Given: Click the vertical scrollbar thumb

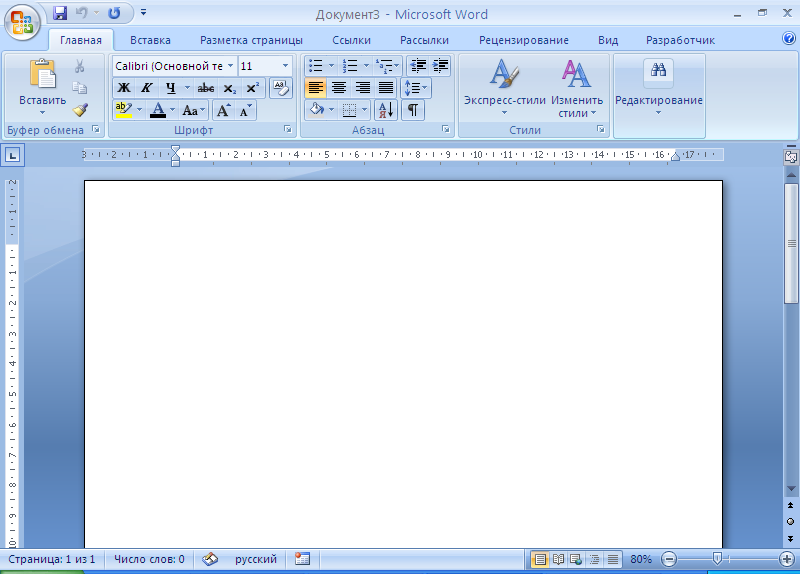Looking at the screenshot, I should (x=791, y=243).
